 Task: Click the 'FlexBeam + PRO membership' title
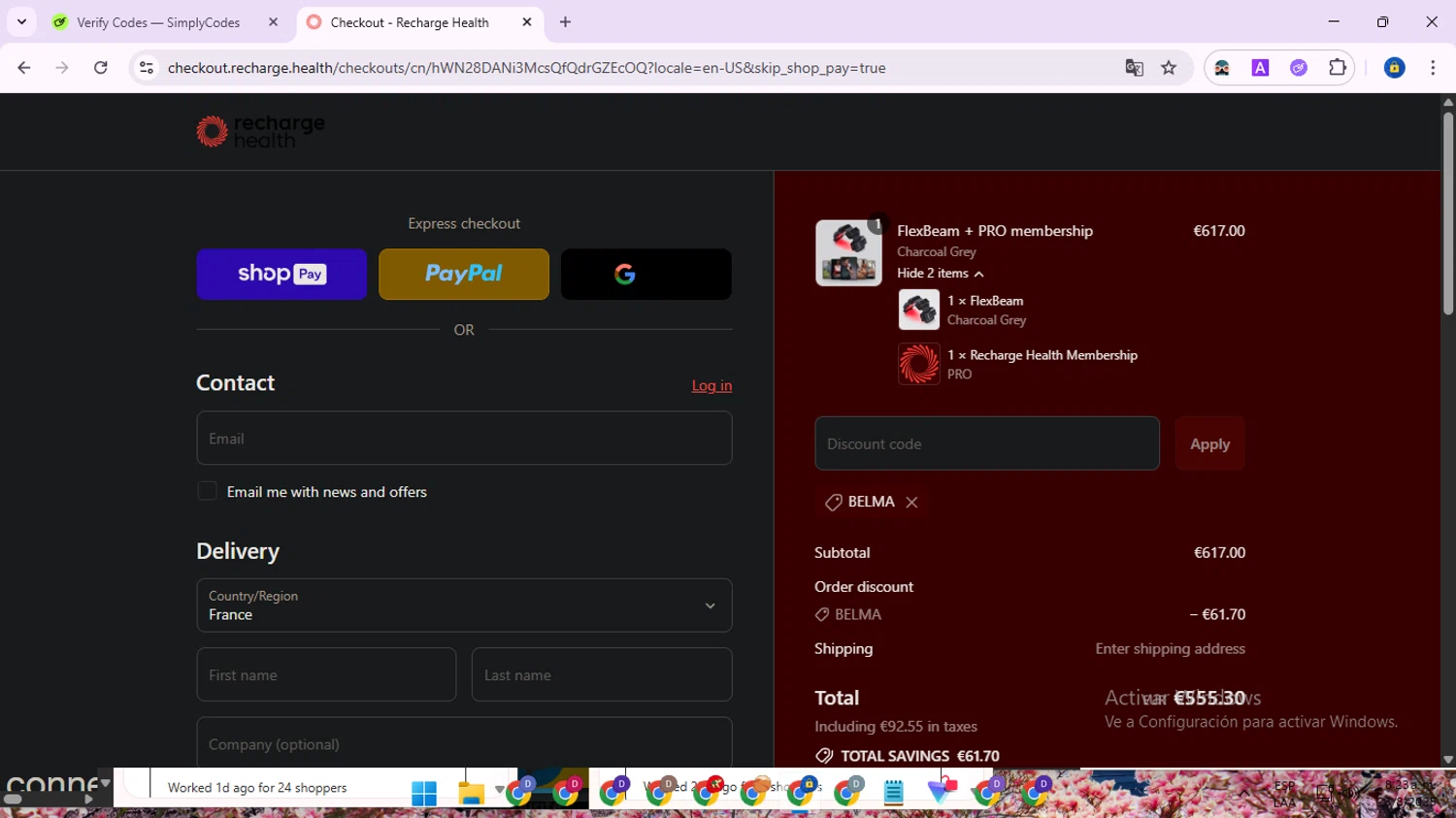coord(995,231)
